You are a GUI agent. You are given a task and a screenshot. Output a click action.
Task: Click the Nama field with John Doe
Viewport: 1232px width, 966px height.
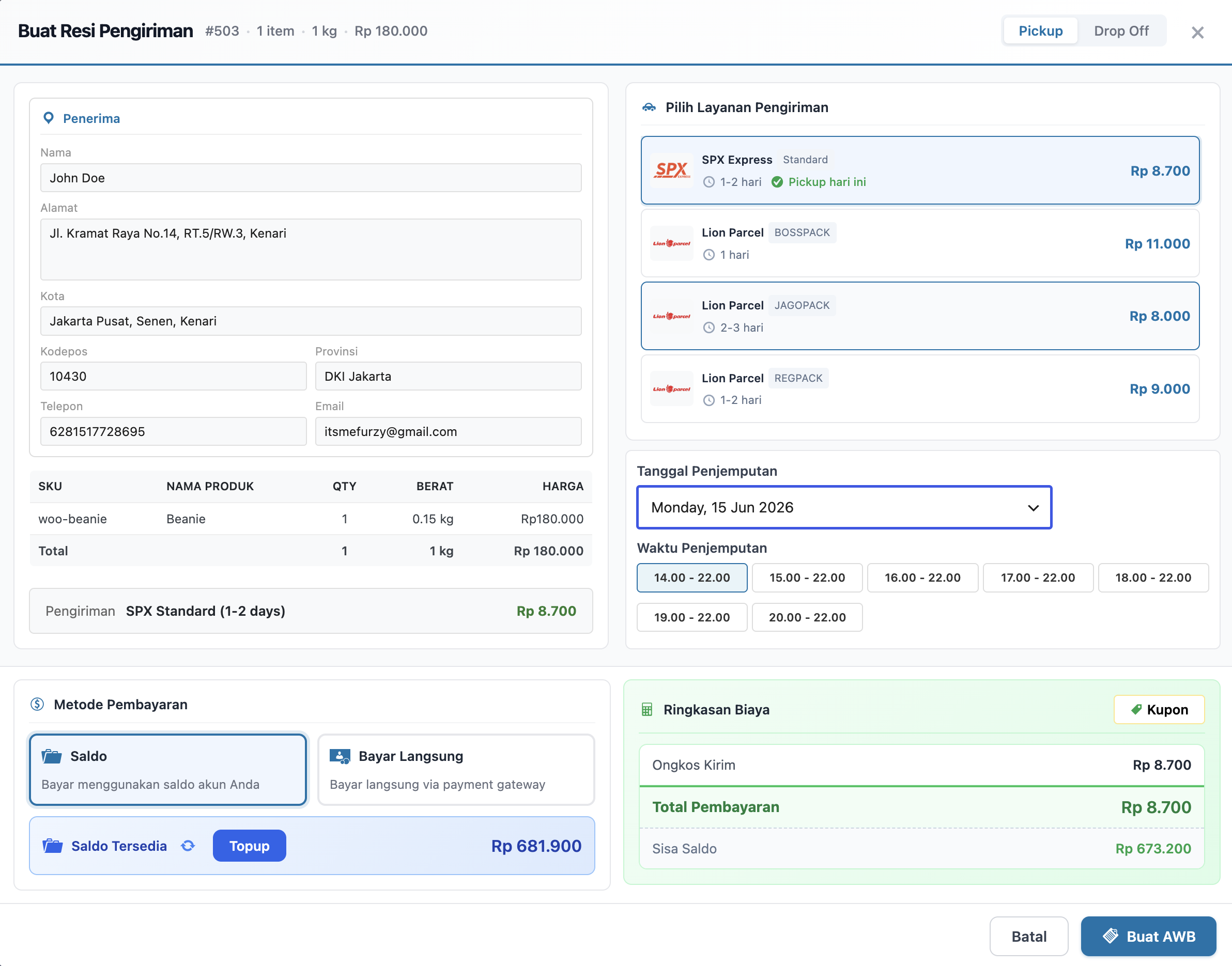click(311, 178)
